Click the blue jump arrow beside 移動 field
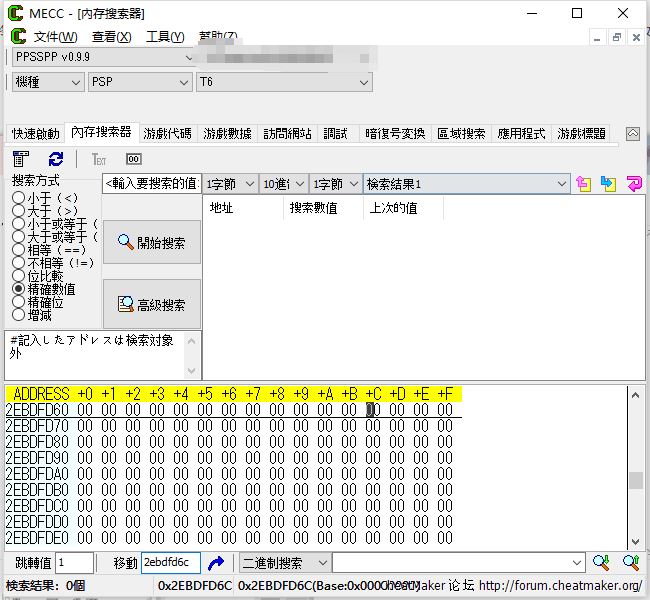 (215, 563)
